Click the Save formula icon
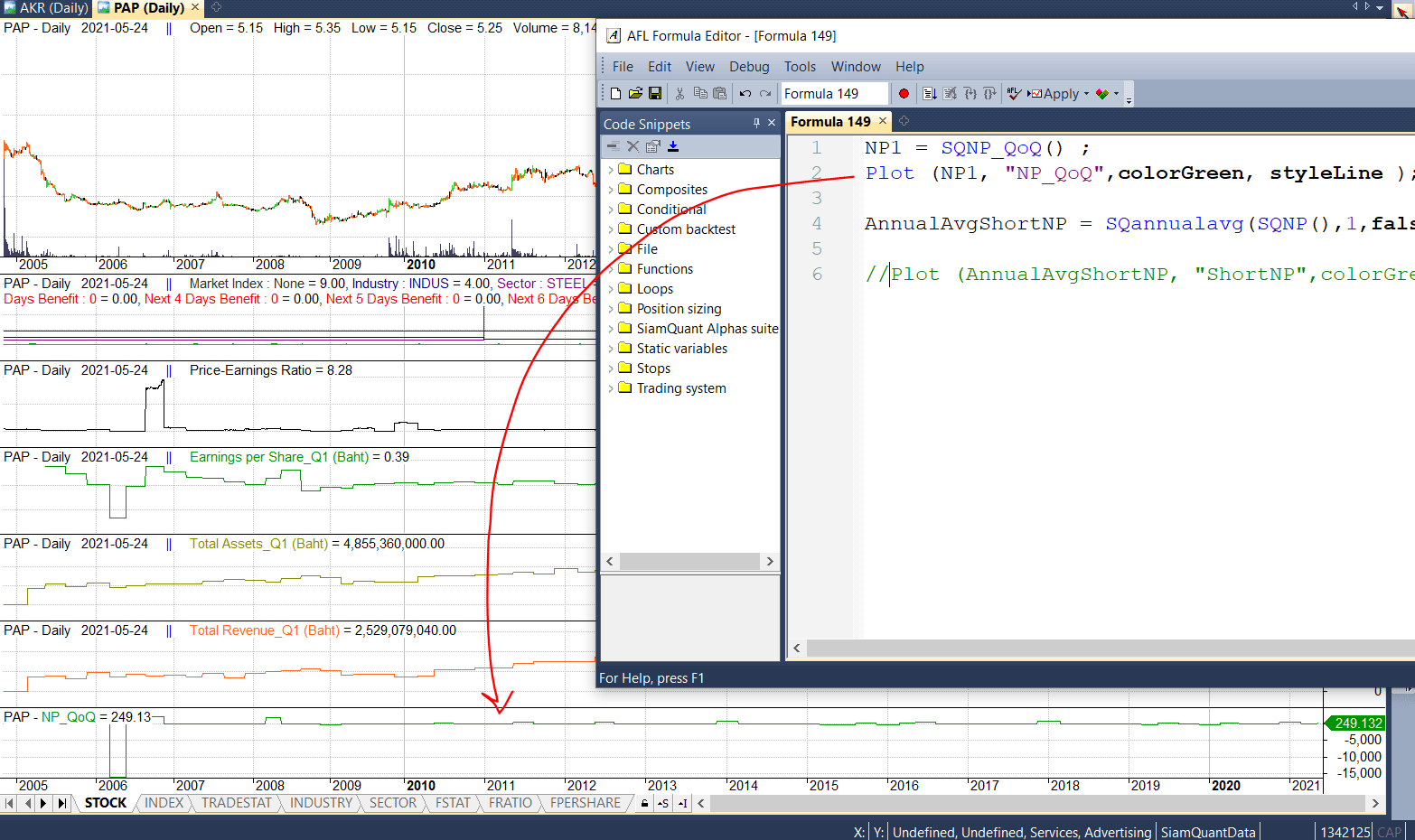Image resolution: width=1415 pixels, height=840 pixels. (x=655, y=93)
